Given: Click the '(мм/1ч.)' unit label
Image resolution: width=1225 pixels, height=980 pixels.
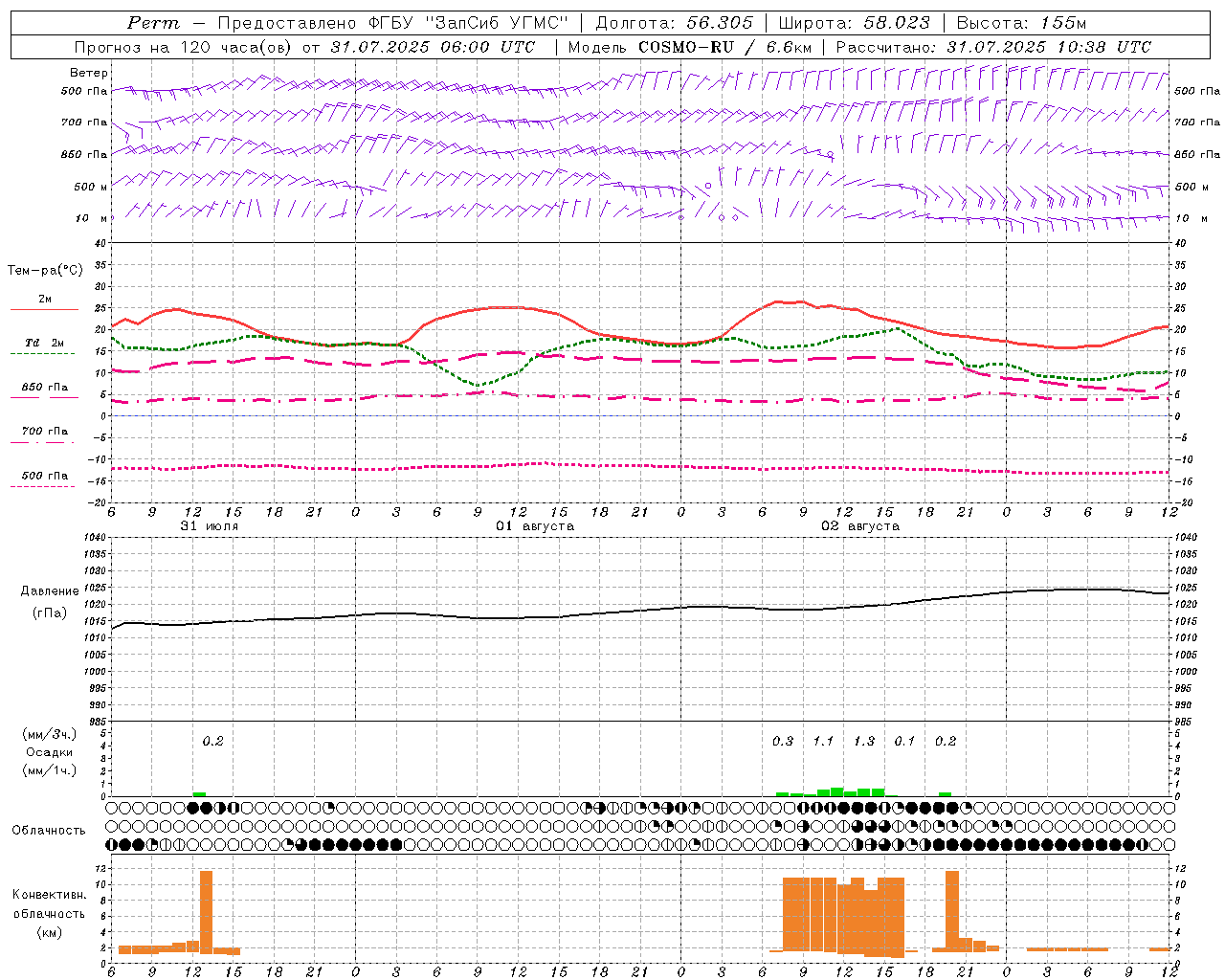Looking at the screenshot, I should [49, 770].
